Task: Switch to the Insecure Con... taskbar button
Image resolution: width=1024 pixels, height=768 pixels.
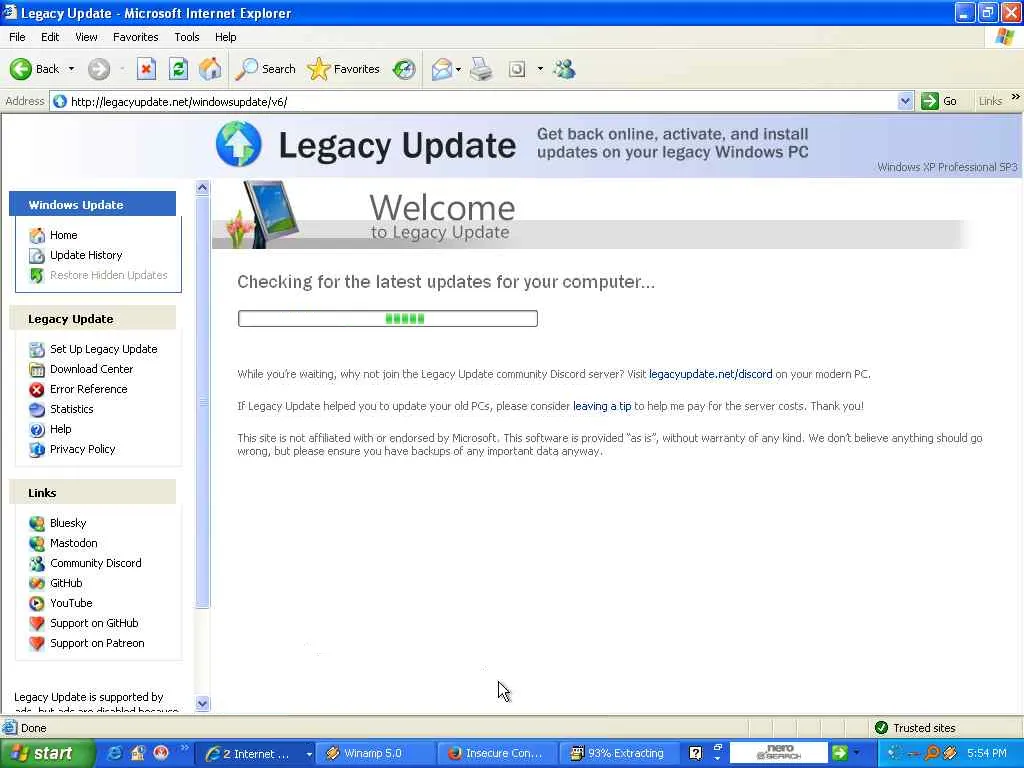Action: (496, 754)
